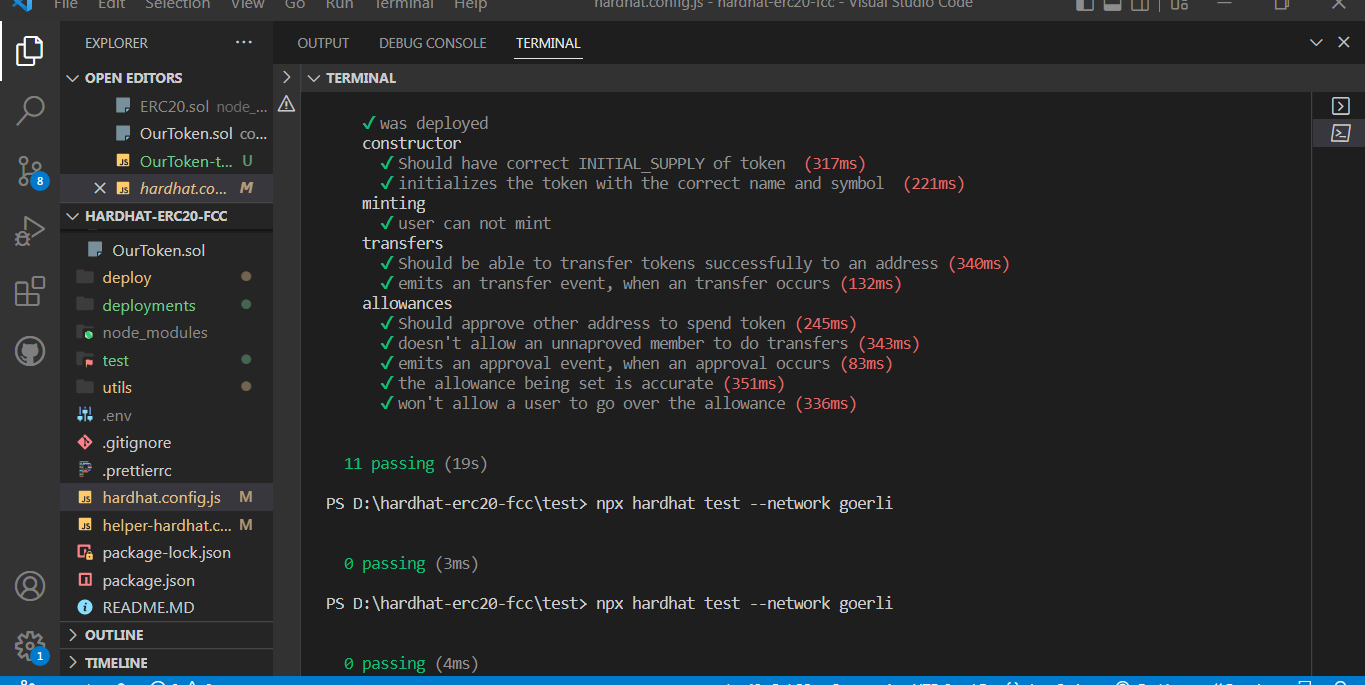Click the 'constructor' suite heading
Viewport: 1365px width, 685px height.
point(411,144)
